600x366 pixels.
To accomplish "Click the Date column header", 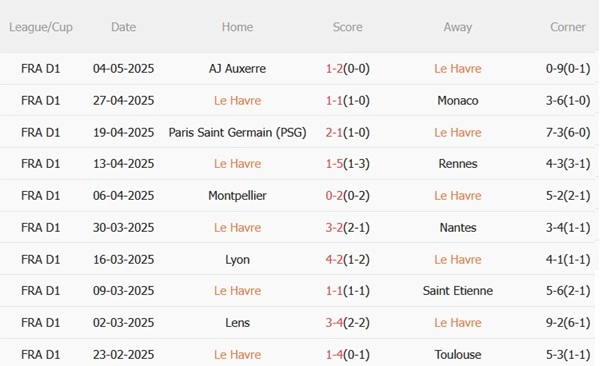I will pos(123,27).
